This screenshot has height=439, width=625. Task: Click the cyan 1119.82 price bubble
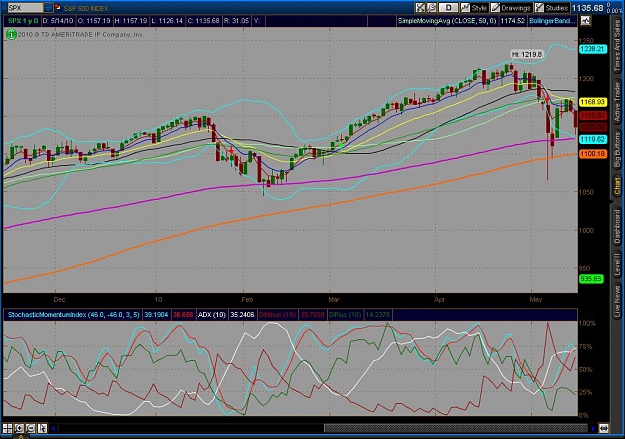tap(593, 139)
